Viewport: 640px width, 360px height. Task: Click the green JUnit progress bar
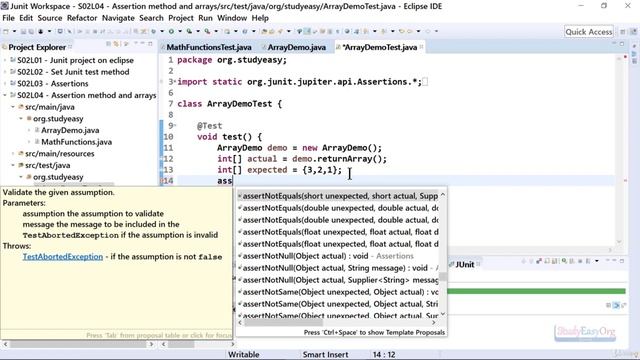tap(536, 291)
